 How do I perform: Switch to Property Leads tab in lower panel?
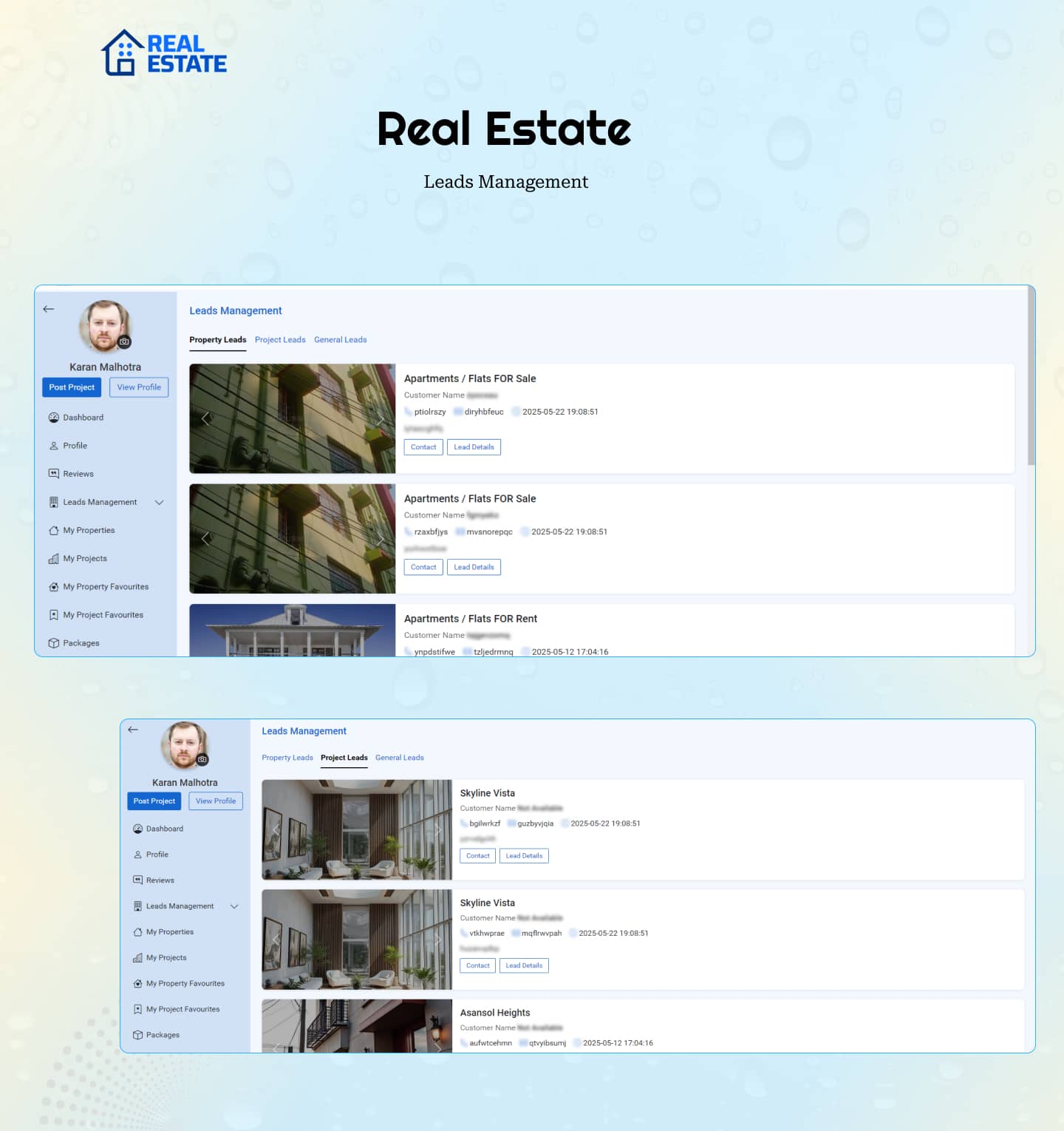pyautogui.click(x=287, y=758)
